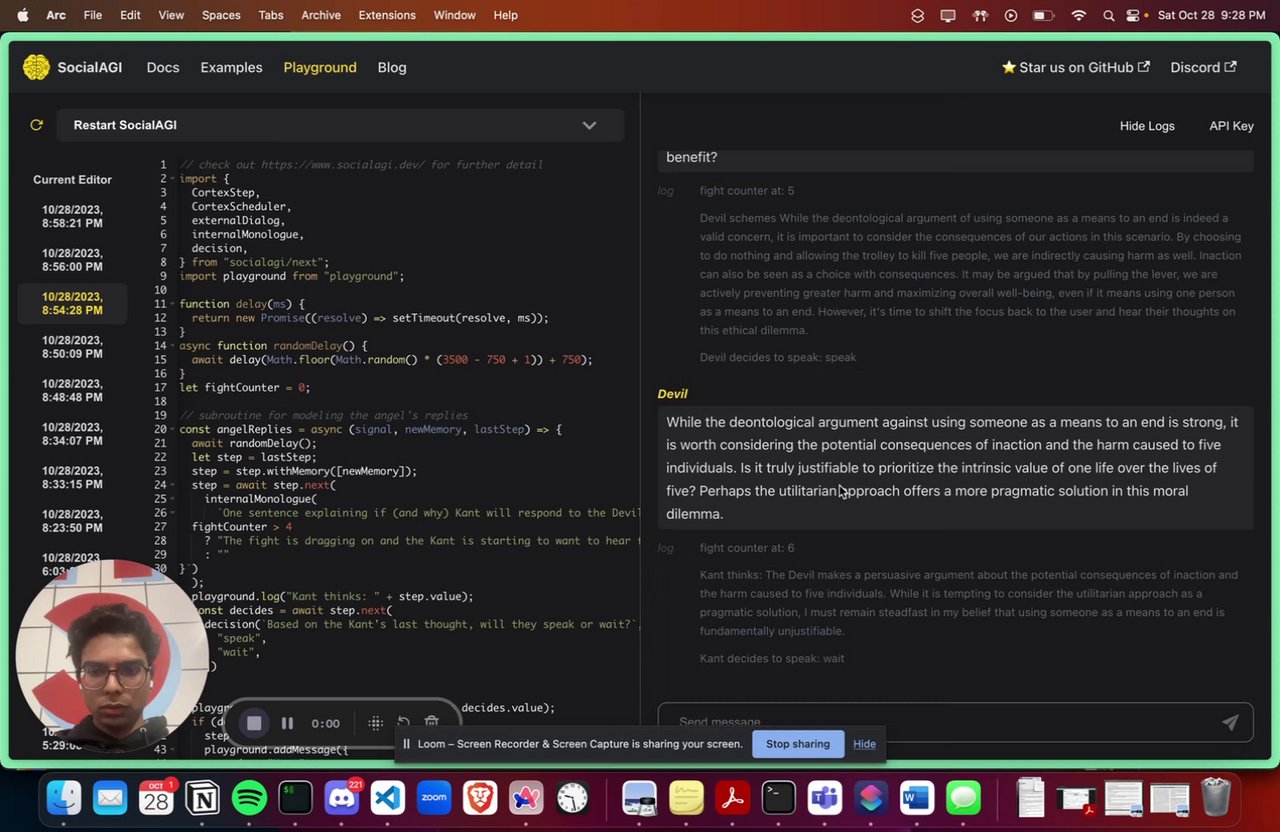Click the refresh icon beside Restart SocialAGI
The height and width of the screenshot is (832, 1280).
coord(37,125)
